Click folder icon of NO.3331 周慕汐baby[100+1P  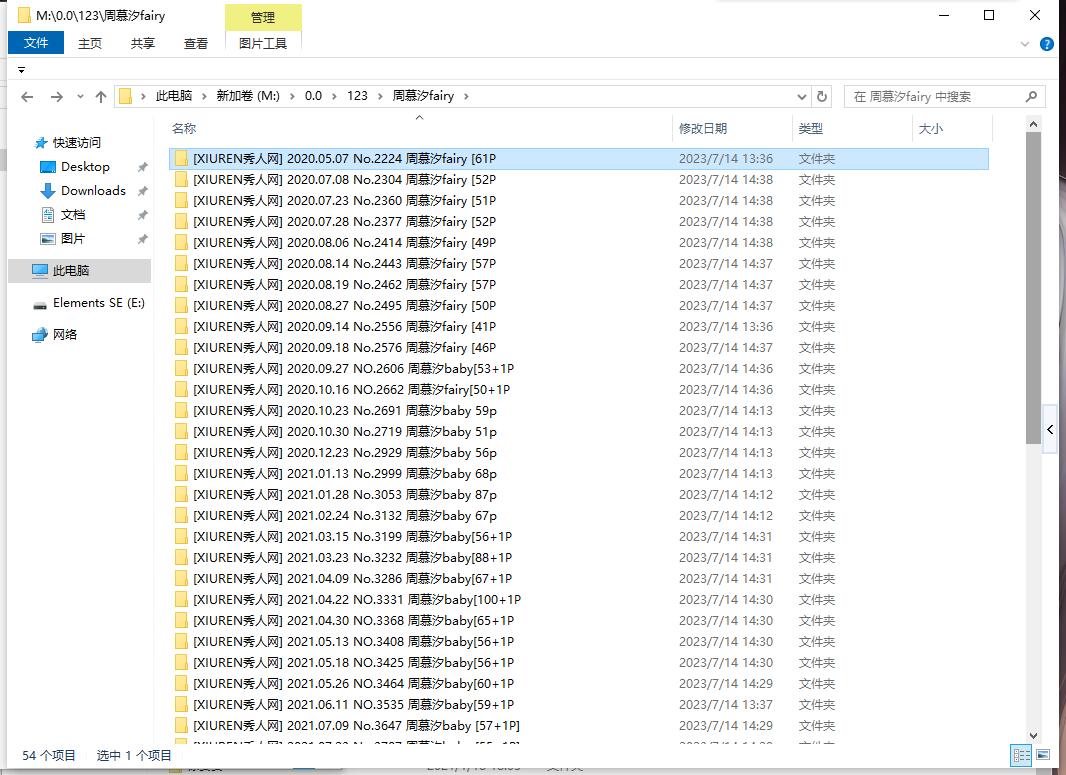(x=181, y=600)
